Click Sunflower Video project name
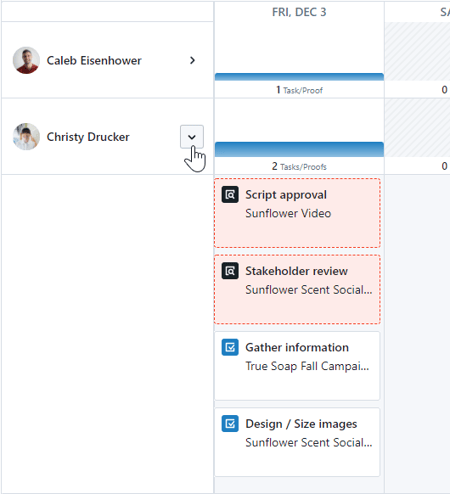Viewport: 450px width, 494px height. 288,213
